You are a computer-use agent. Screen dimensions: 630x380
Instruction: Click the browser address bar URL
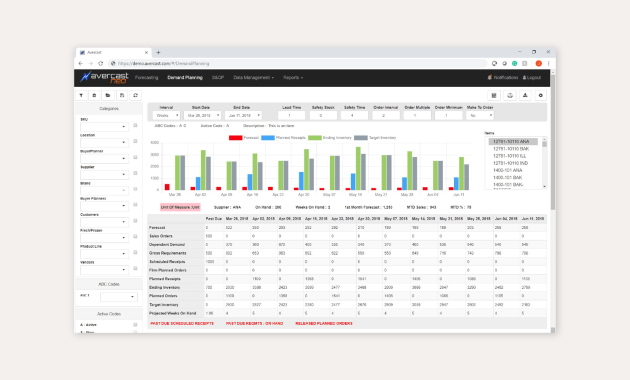click(x=164, y=63)
